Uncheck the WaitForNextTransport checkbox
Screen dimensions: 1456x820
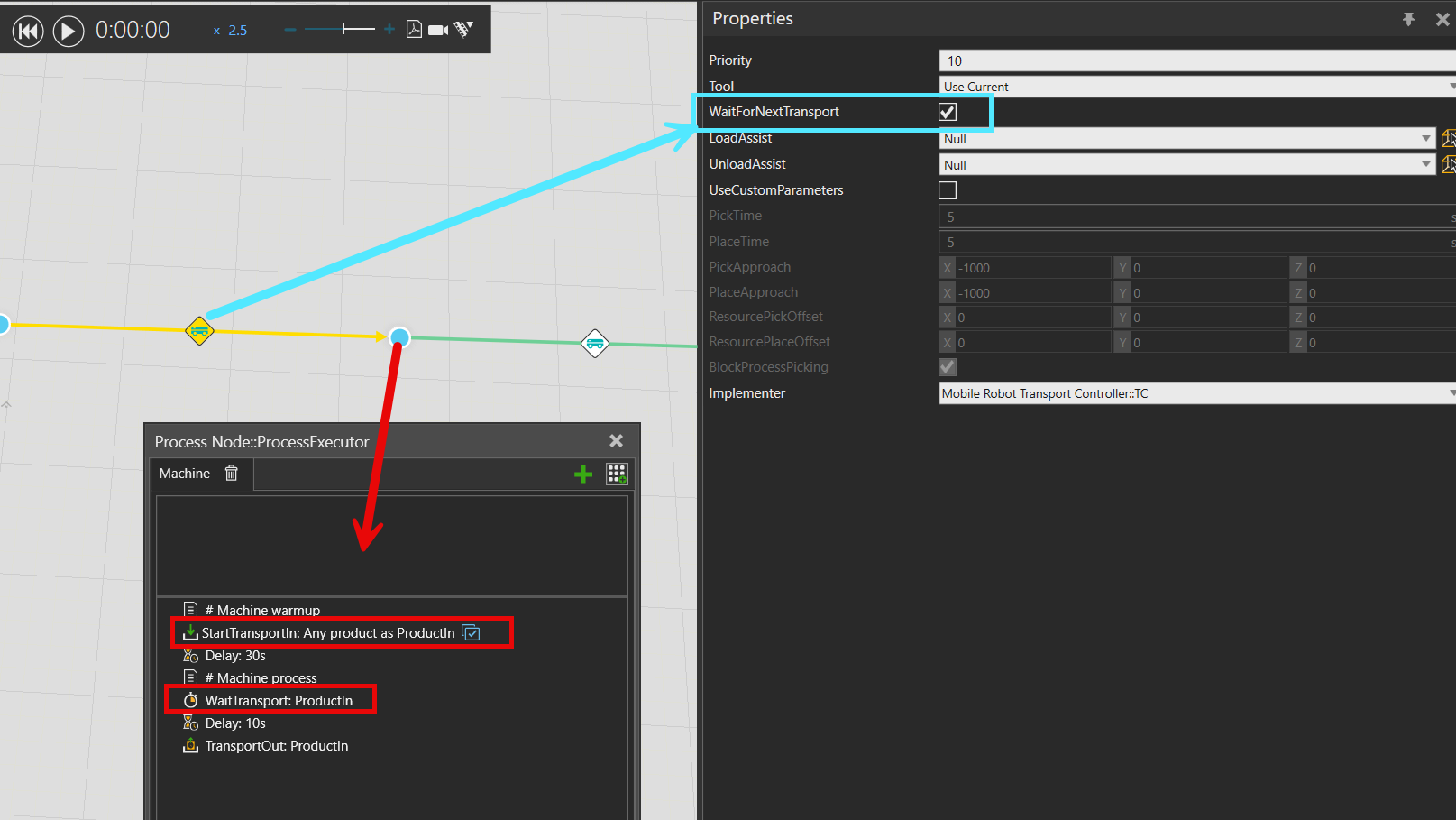point(948,112)
